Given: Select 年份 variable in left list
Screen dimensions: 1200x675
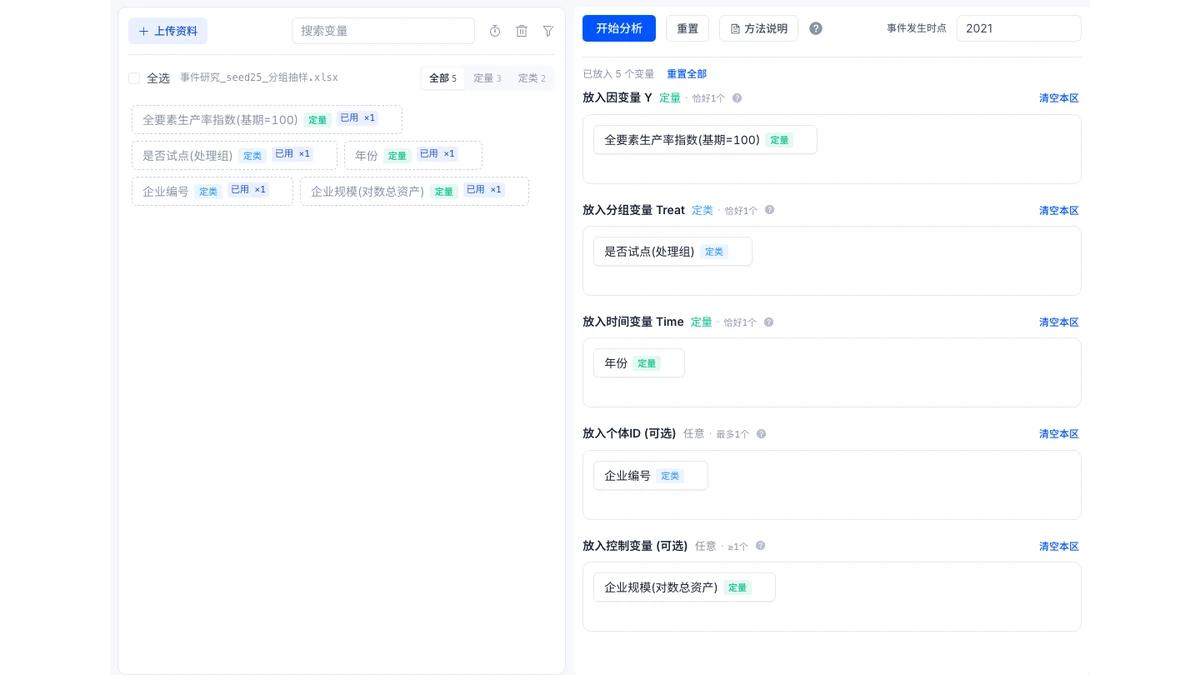Looking at the screenshot, I should pyautogui.click(x=413, y=155).
